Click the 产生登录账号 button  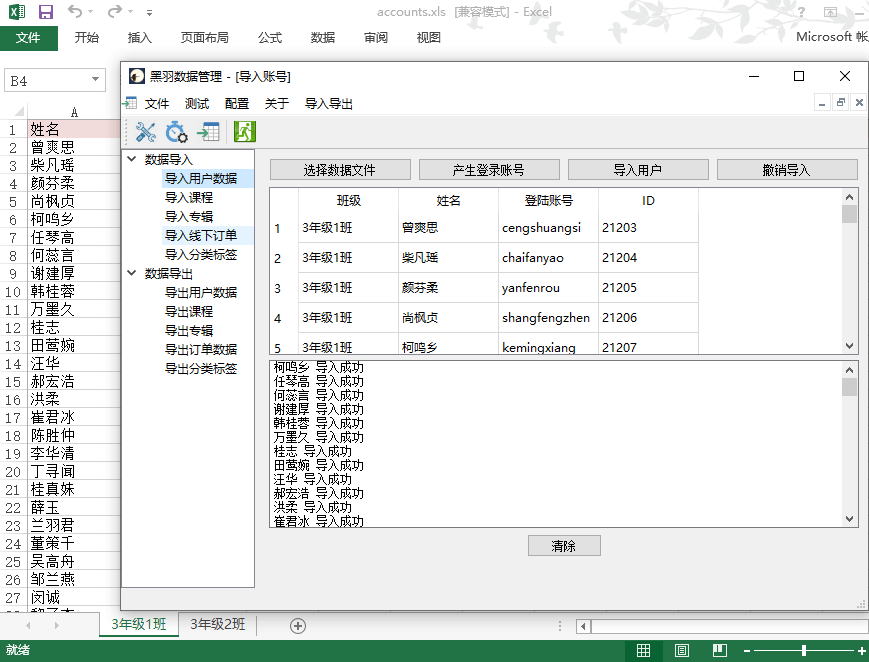tap(489, 170)
